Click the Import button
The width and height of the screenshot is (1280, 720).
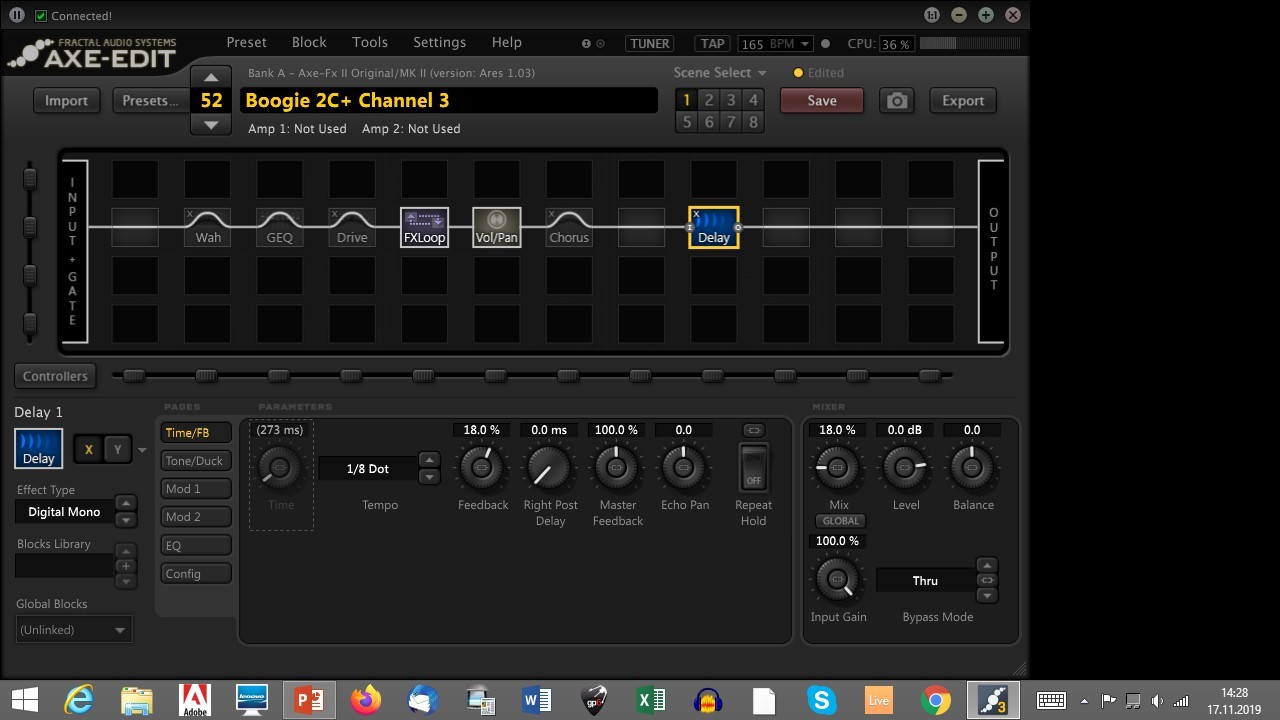66,101
